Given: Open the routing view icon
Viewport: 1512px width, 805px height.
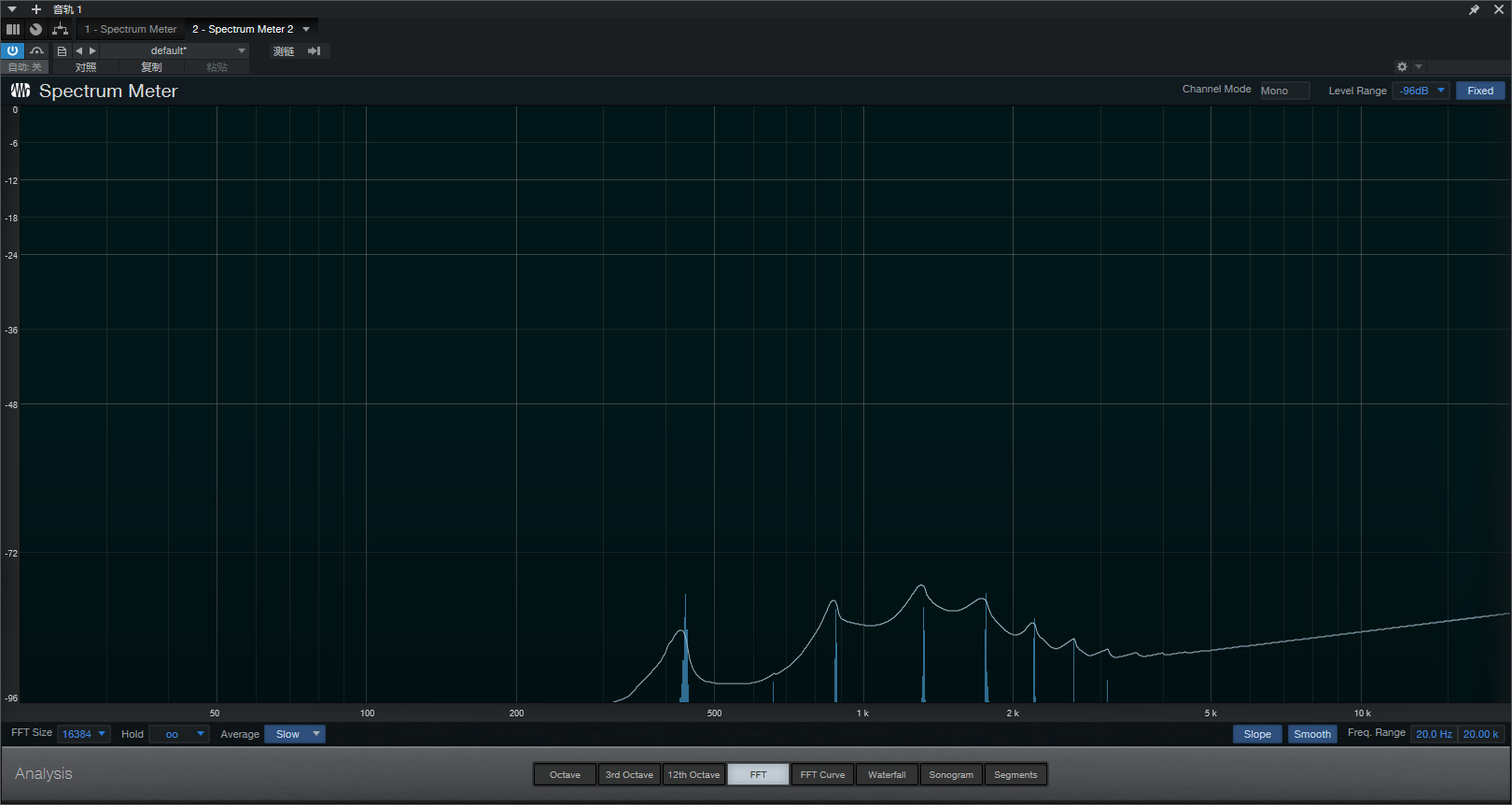Looking at the screenshot, I should [61, 29].
